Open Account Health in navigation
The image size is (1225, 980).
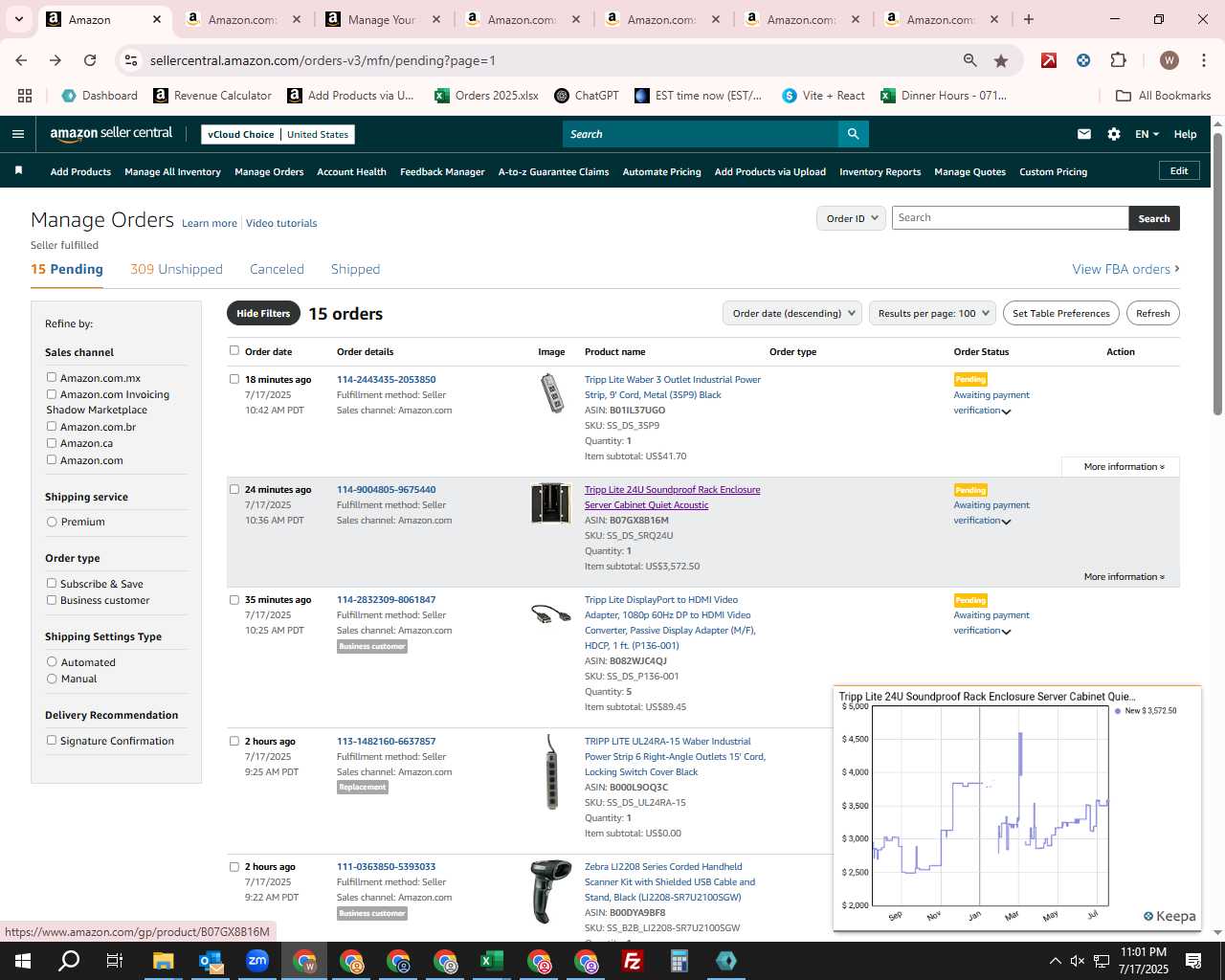point(351,172)
